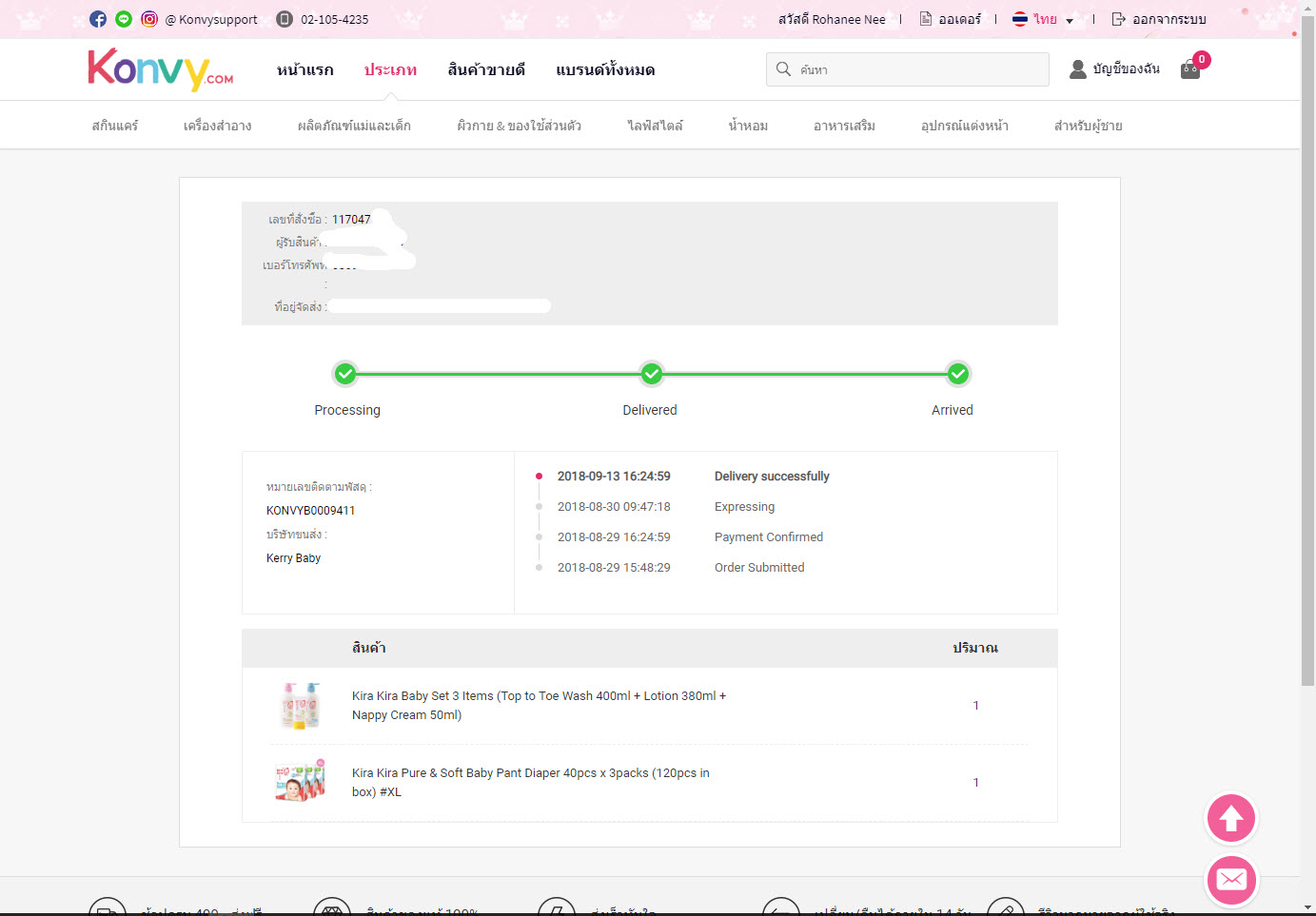Viewport: 1316px width, 916px height.
Task: Open the Kira Kira Baby Pant Diaper link
Action: [531, 783]
